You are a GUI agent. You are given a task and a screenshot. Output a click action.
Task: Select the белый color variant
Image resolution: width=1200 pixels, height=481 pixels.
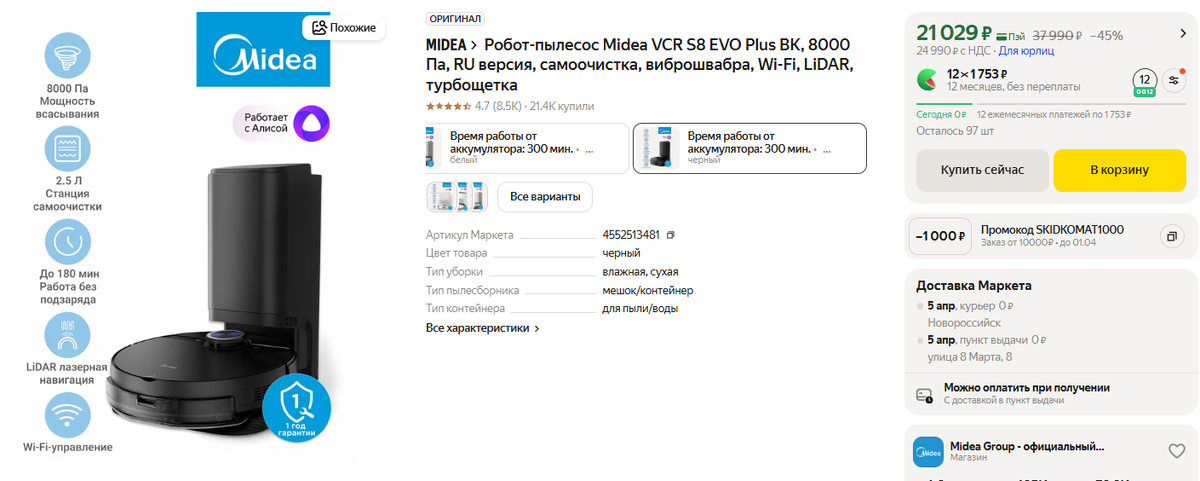click(x=528, y=148)
